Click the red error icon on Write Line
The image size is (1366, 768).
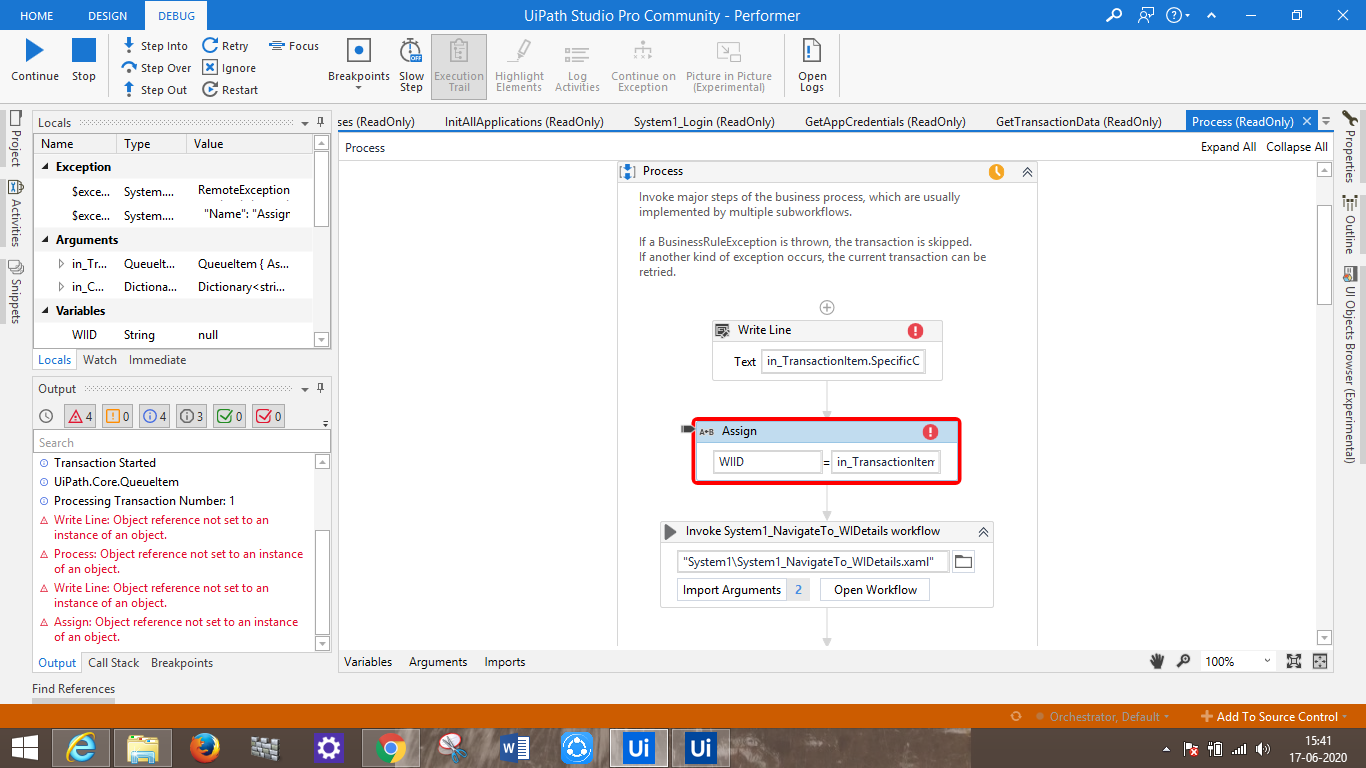(915, 331)
